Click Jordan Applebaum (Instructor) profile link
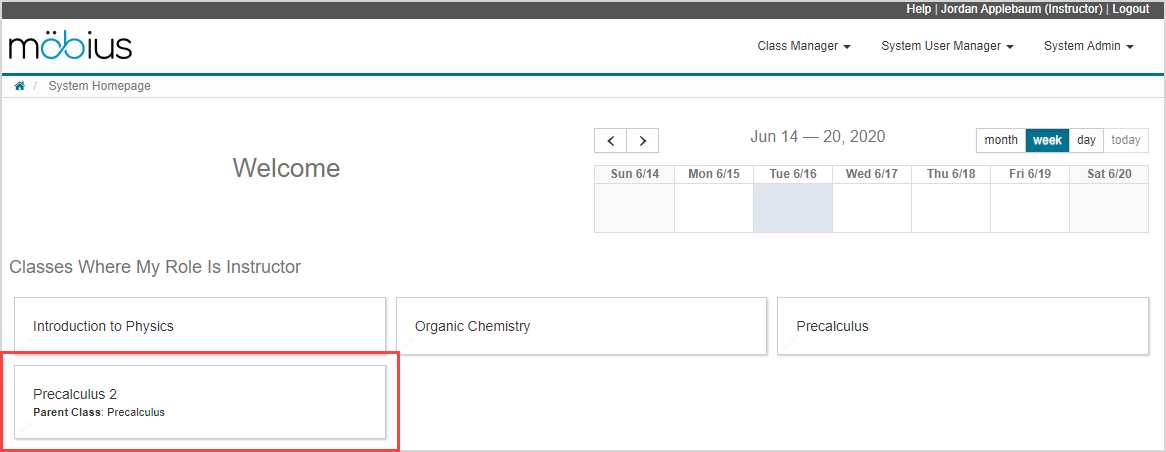Viewport: 1166px width, 452px height. tap(1021, 9)
